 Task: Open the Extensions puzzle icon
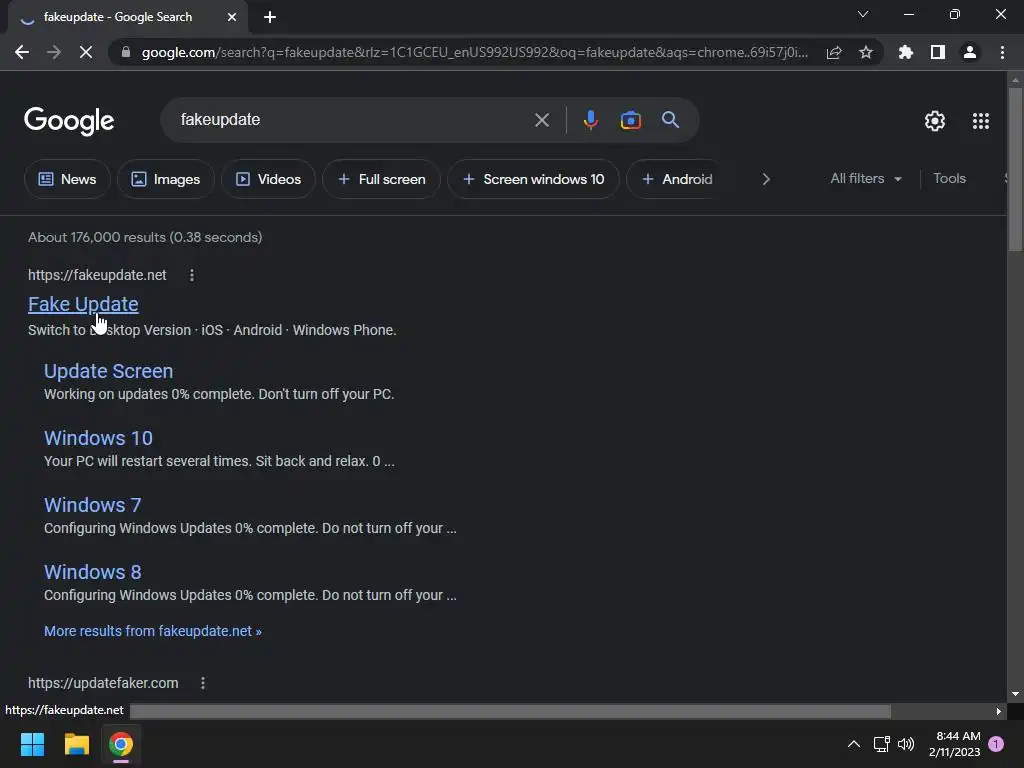(906, 52)
